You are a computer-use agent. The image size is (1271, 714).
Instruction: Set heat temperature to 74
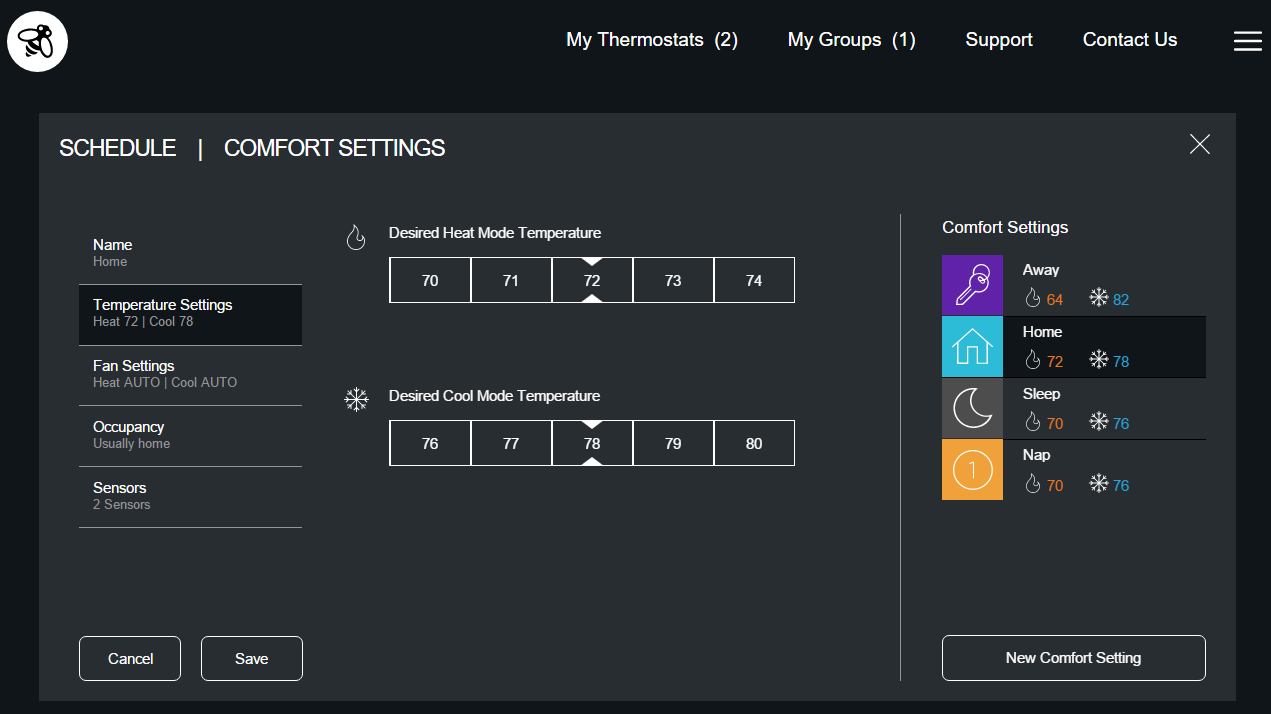pos(754,281)
